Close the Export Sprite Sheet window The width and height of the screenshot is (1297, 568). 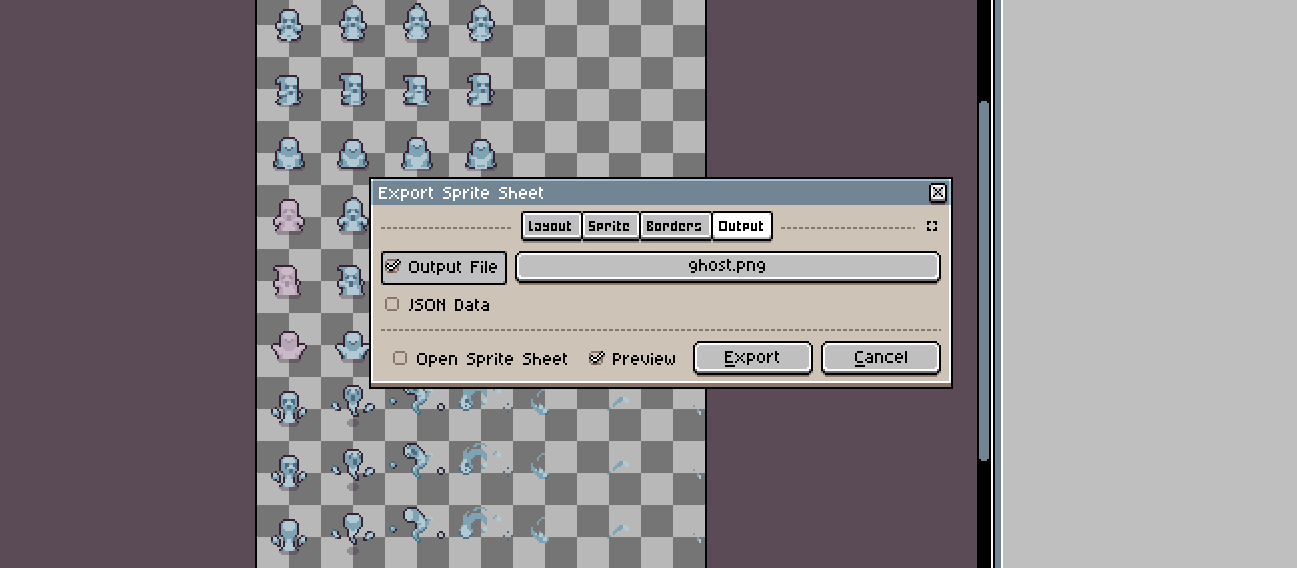[937, 193]
